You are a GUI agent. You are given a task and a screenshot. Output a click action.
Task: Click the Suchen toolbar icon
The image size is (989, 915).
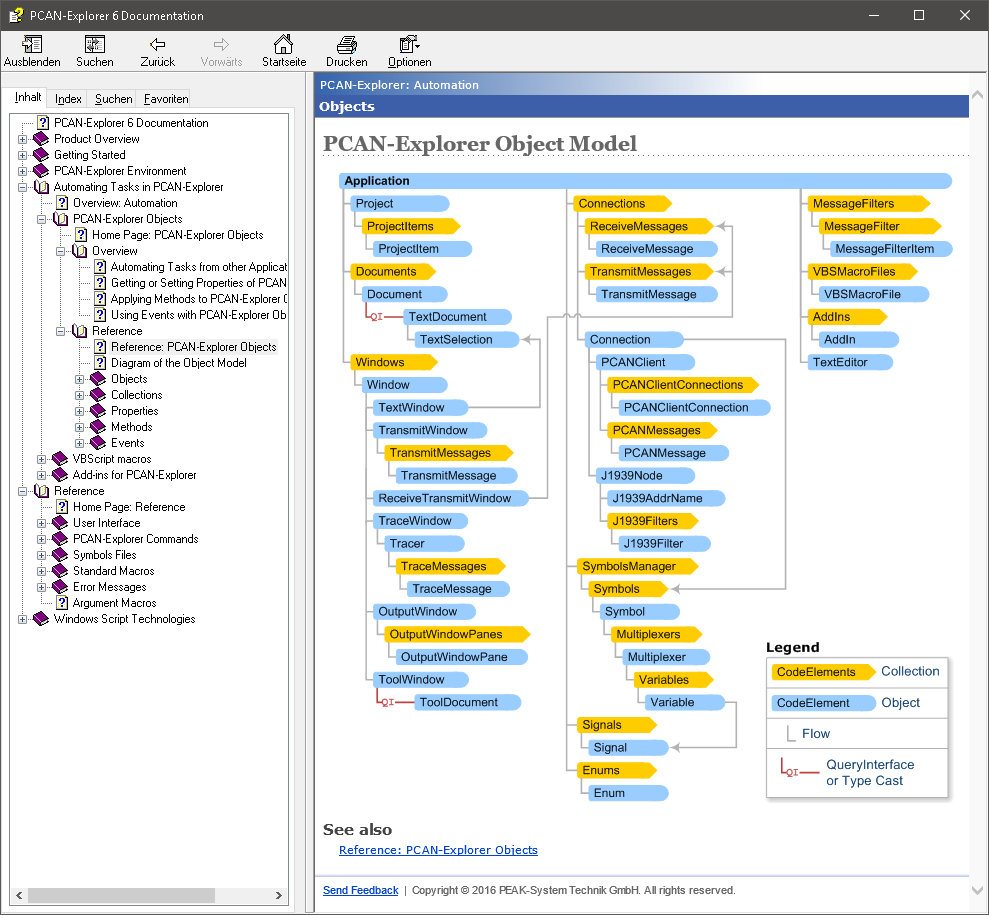pyautogui.click(x=95, y=45)
